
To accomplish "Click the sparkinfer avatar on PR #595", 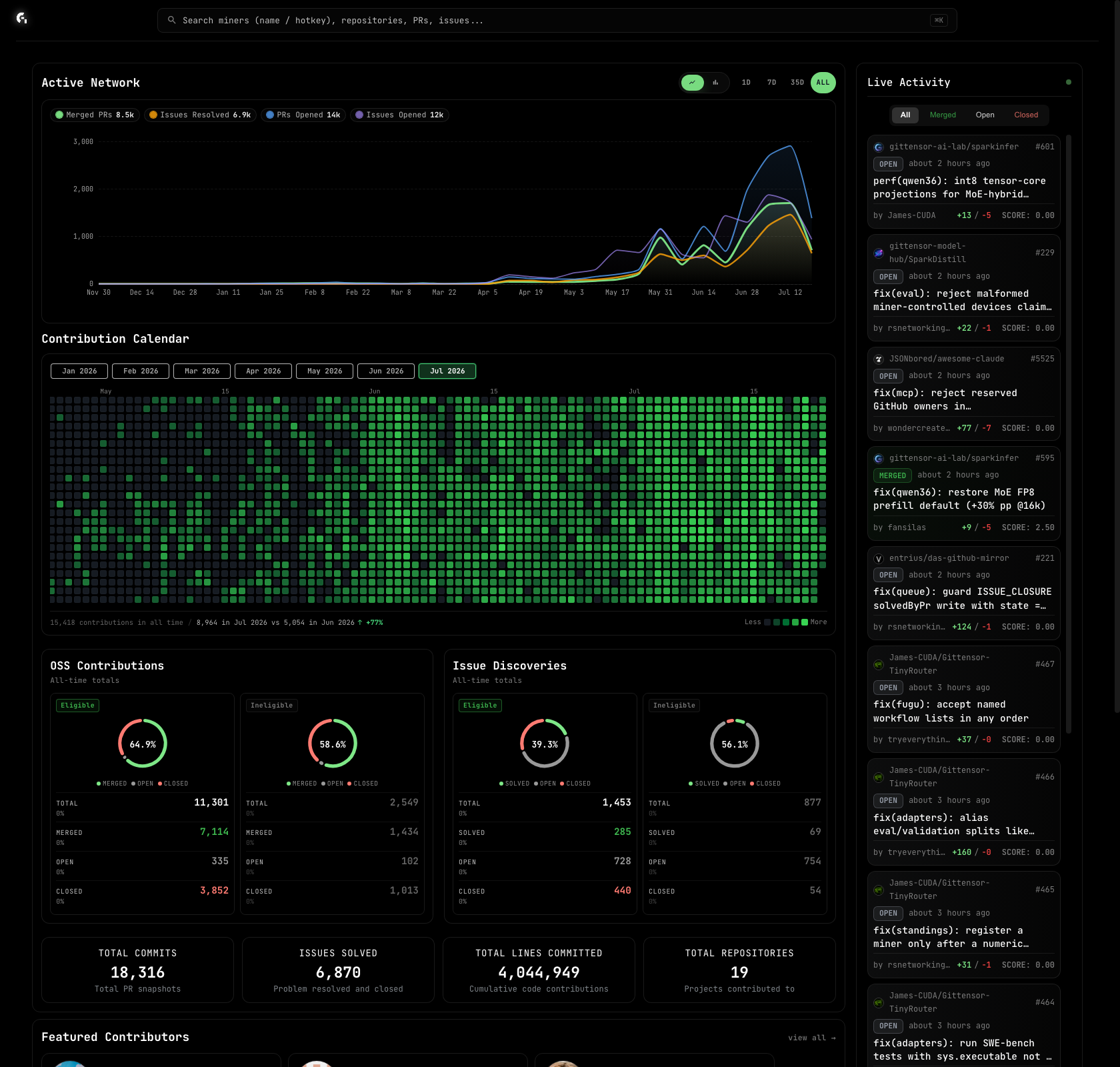I will tap(879, 458).
